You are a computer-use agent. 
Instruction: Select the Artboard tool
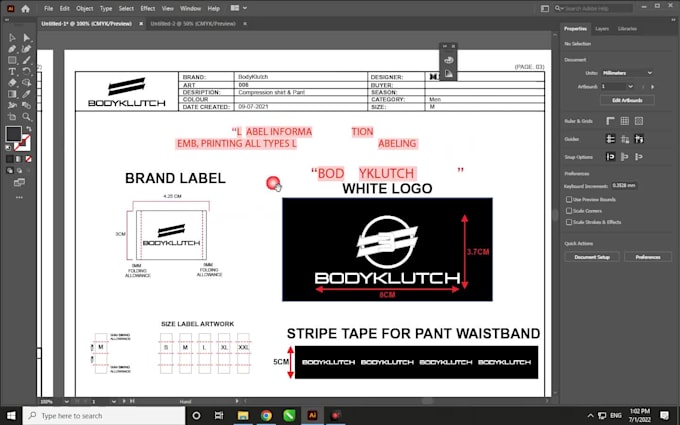12,117
